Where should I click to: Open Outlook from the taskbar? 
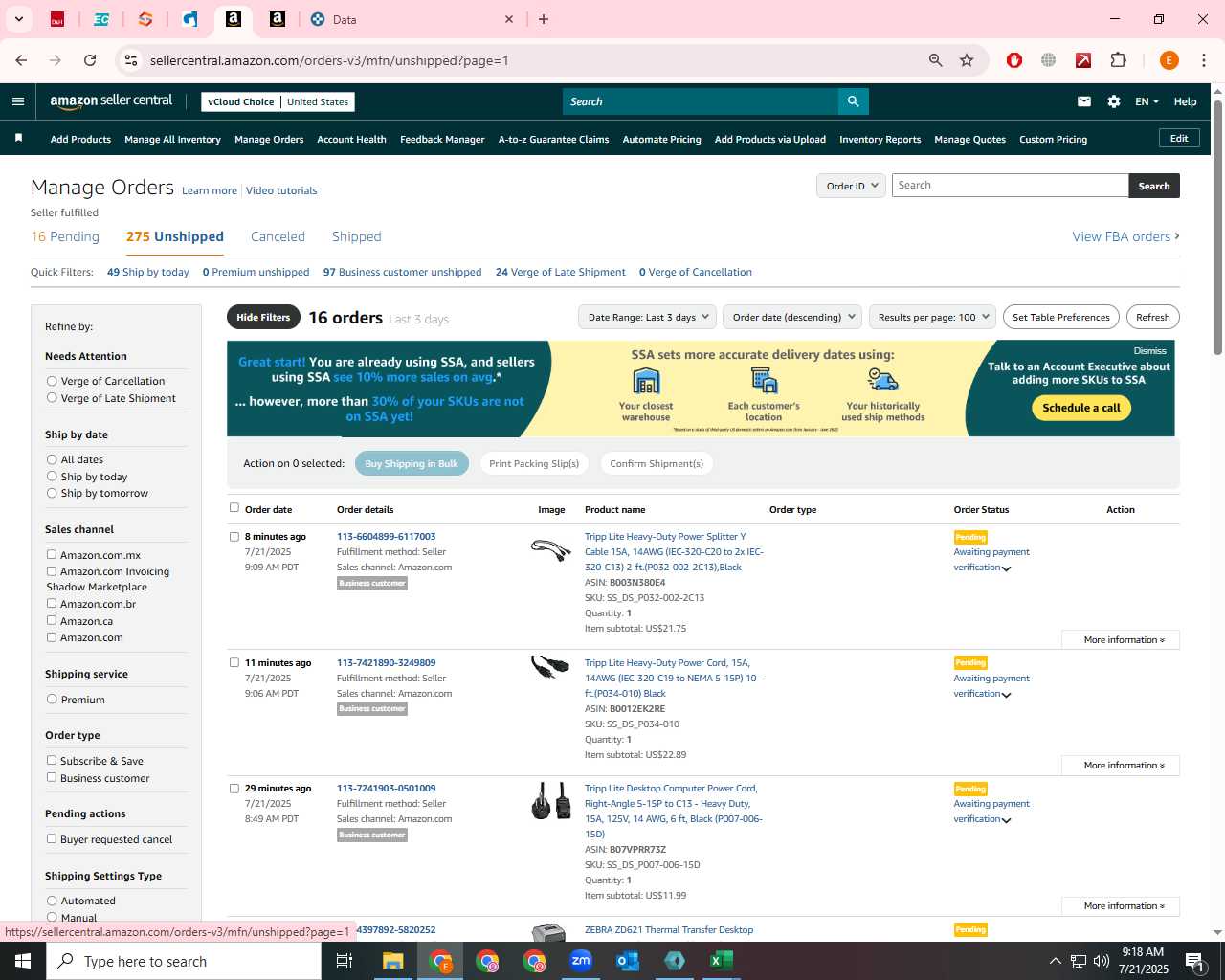[x=628, y=961]
